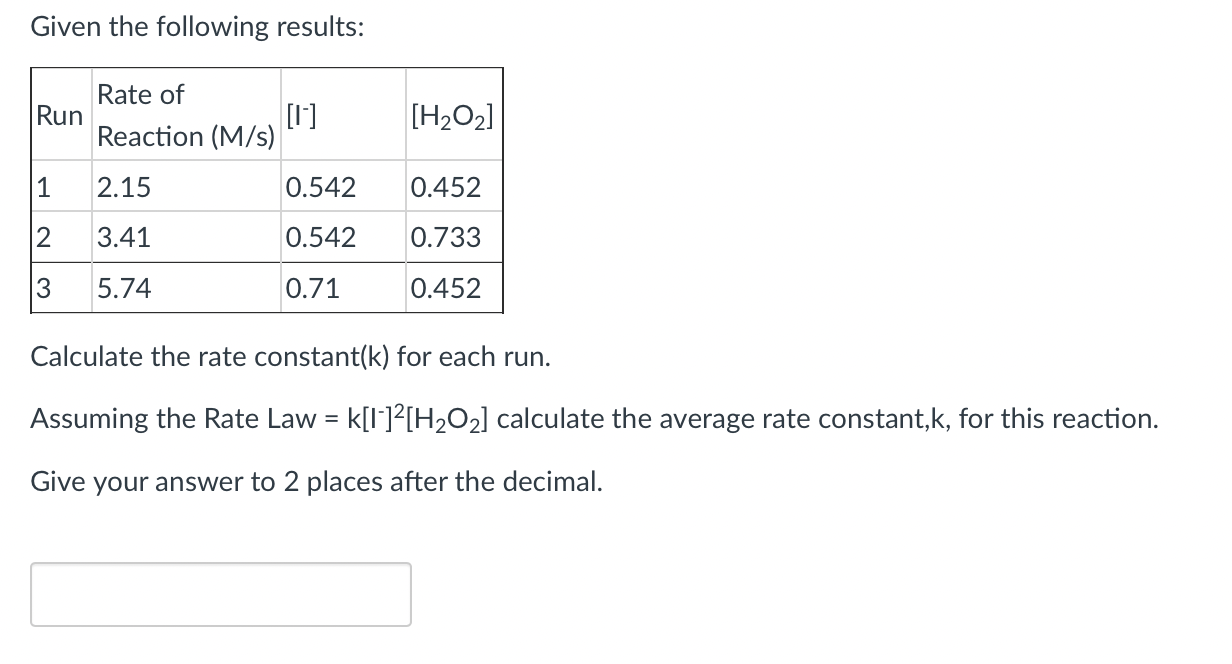Viewport: 1232px width, 664px height.
Task: Click the 0.733 concentration cell
Action: (x=446, y=238)
